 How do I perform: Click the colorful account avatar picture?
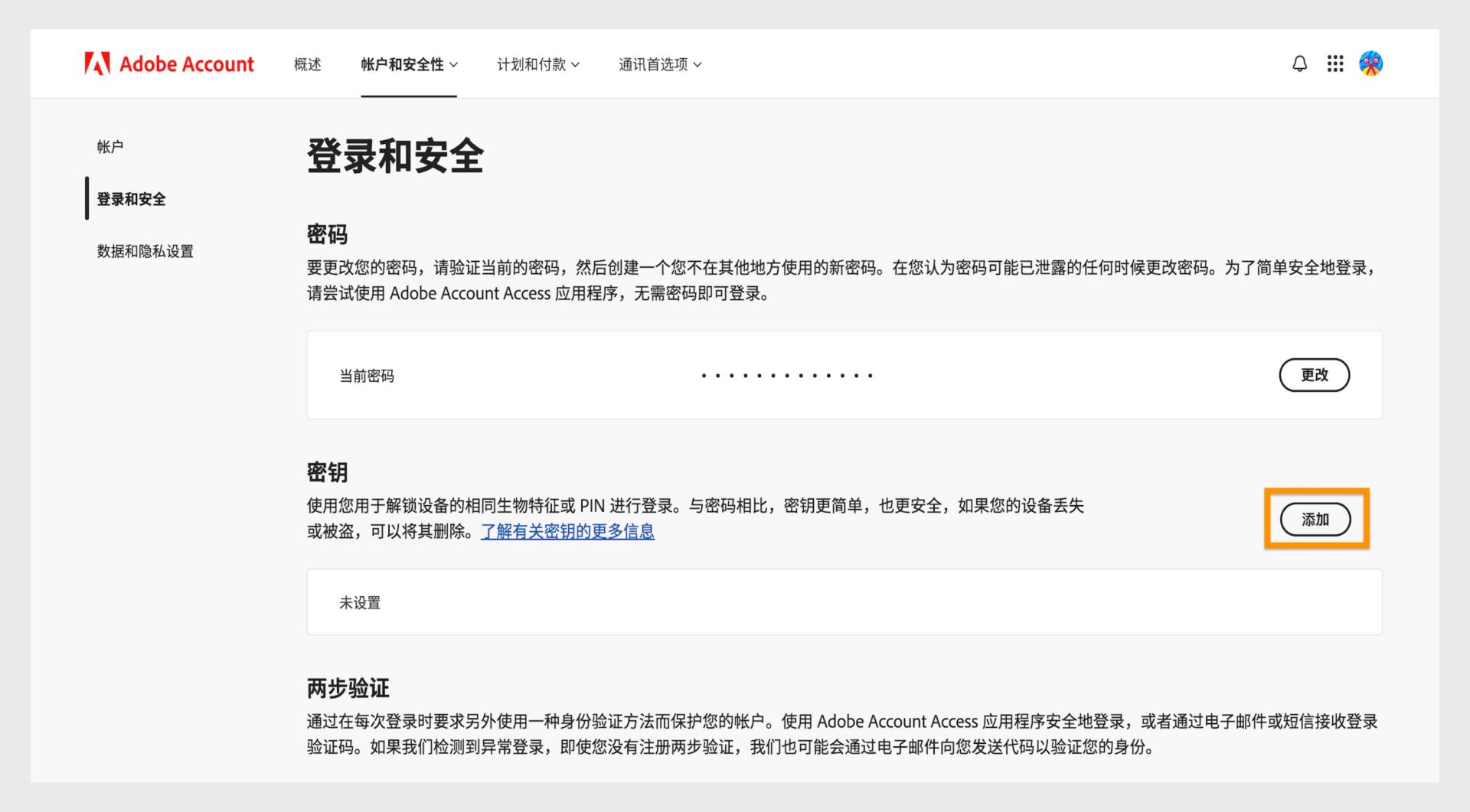pos(1371,64)
